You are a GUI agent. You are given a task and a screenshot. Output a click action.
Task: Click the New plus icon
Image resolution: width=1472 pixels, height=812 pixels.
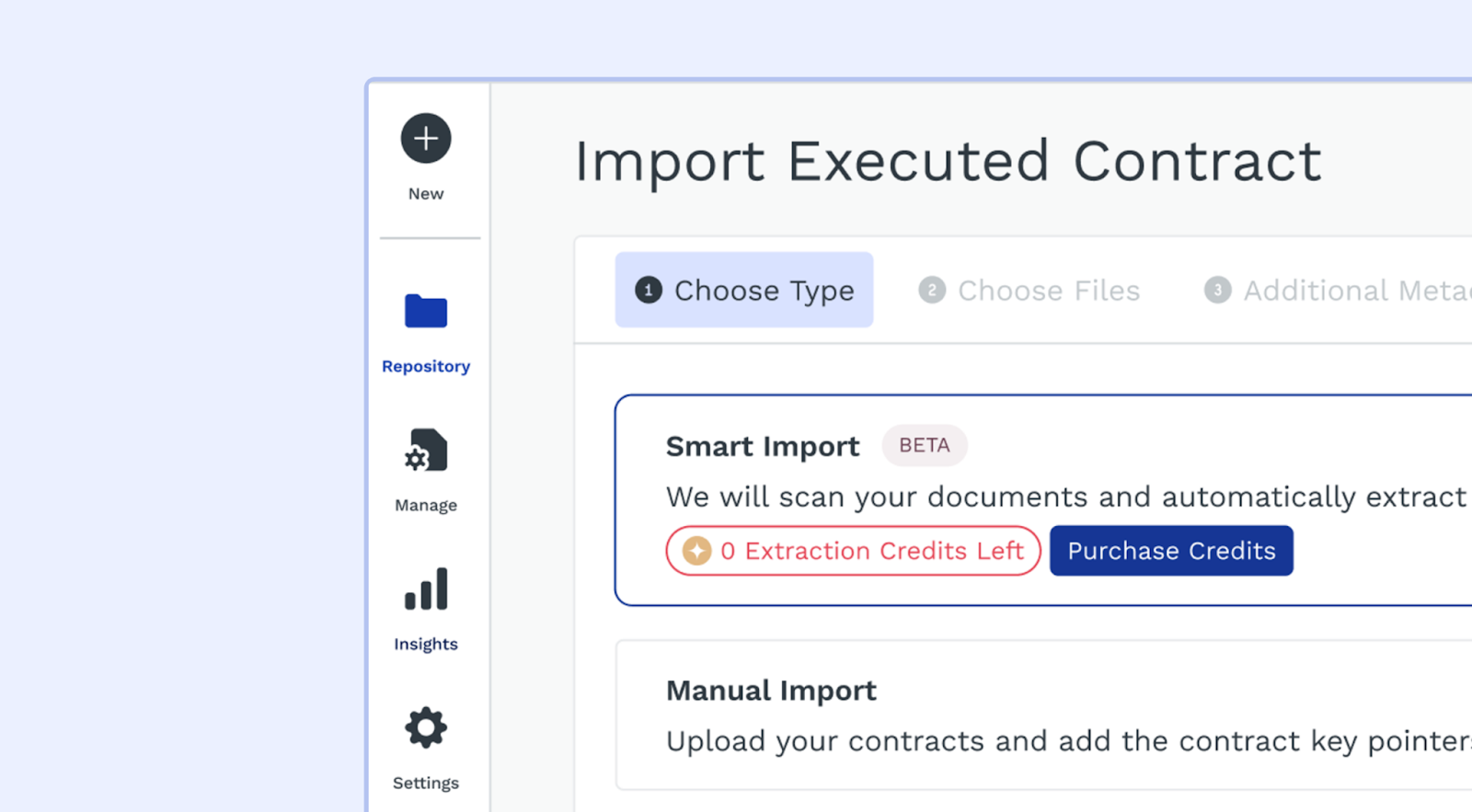426,139
